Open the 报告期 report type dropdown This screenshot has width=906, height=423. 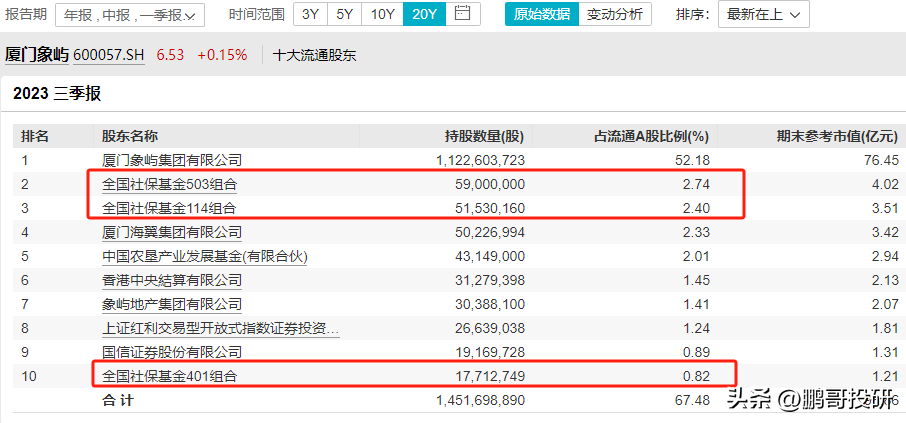point(128,15)
